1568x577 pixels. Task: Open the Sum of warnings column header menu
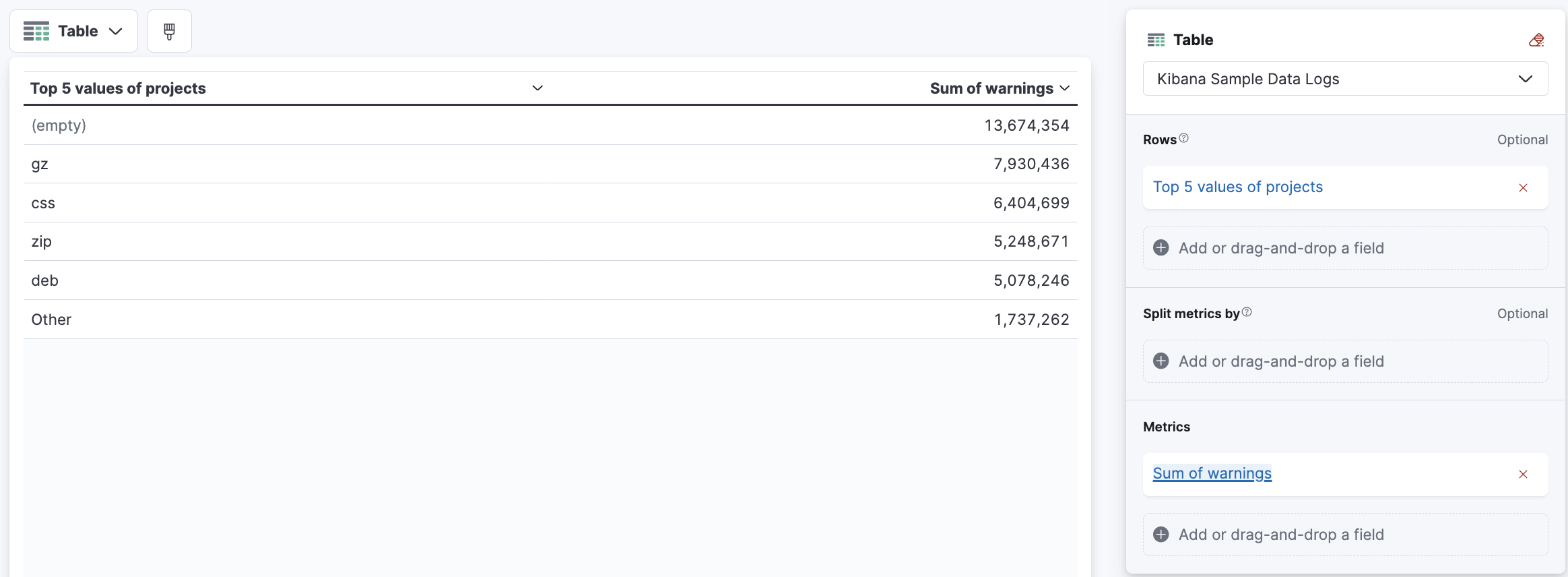tap(1065, 88)
